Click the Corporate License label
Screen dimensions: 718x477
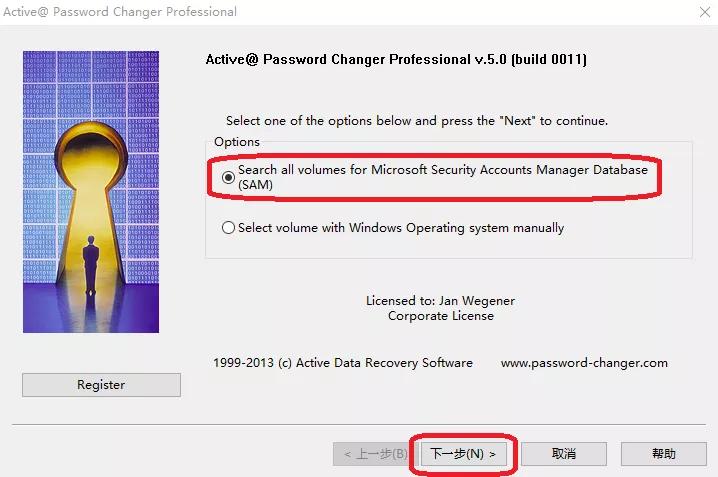(441, 316)
